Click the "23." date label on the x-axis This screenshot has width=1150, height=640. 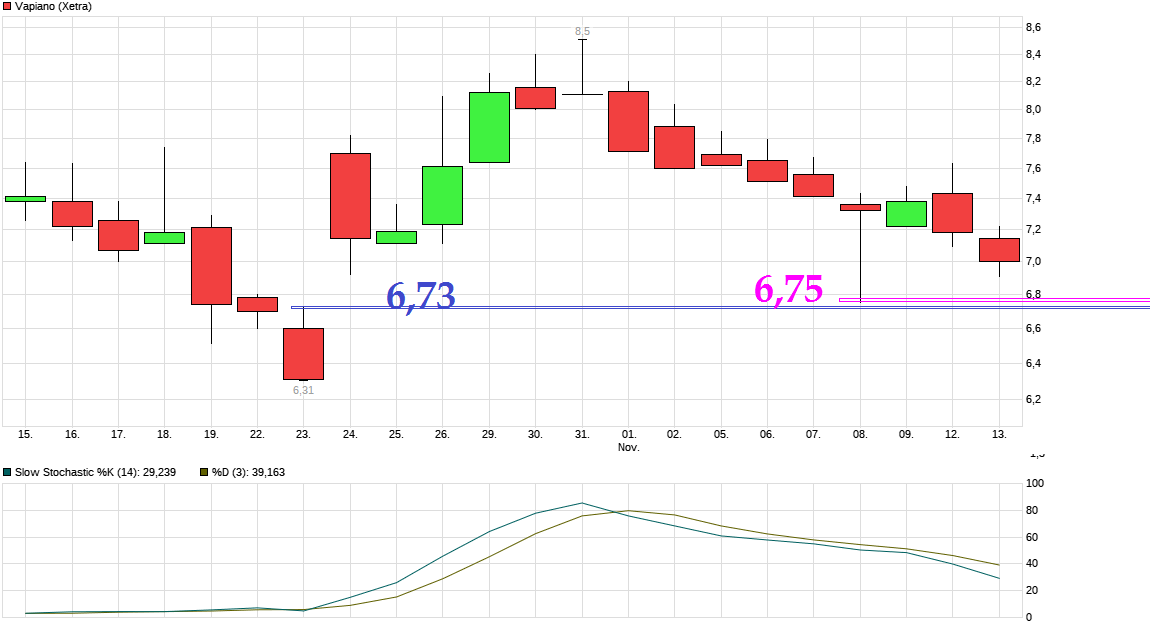pos(302,434)
